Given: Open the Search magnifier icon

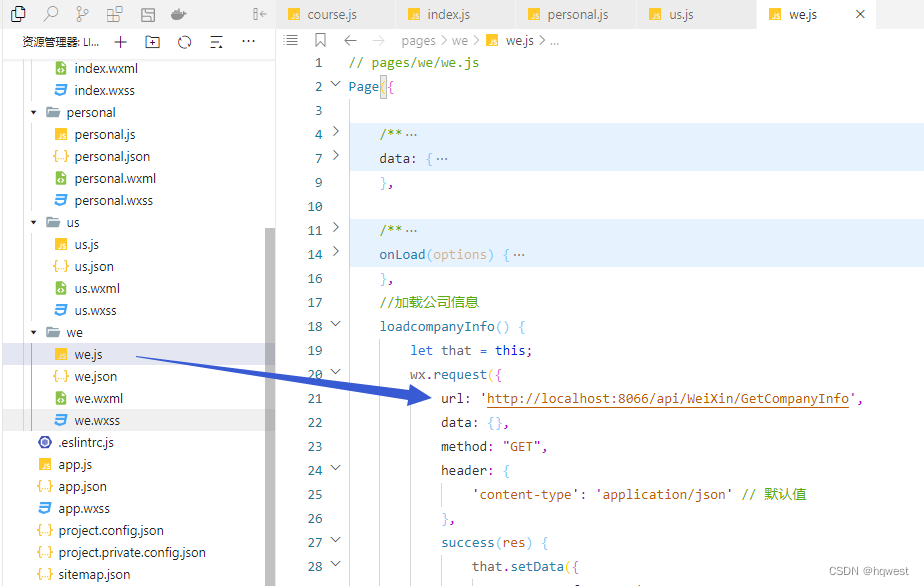Looking at the screenshot, I should [51, 14].
